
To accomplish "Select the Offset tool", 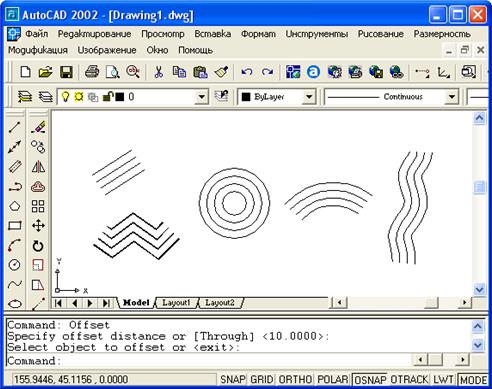I will point(38,187).
